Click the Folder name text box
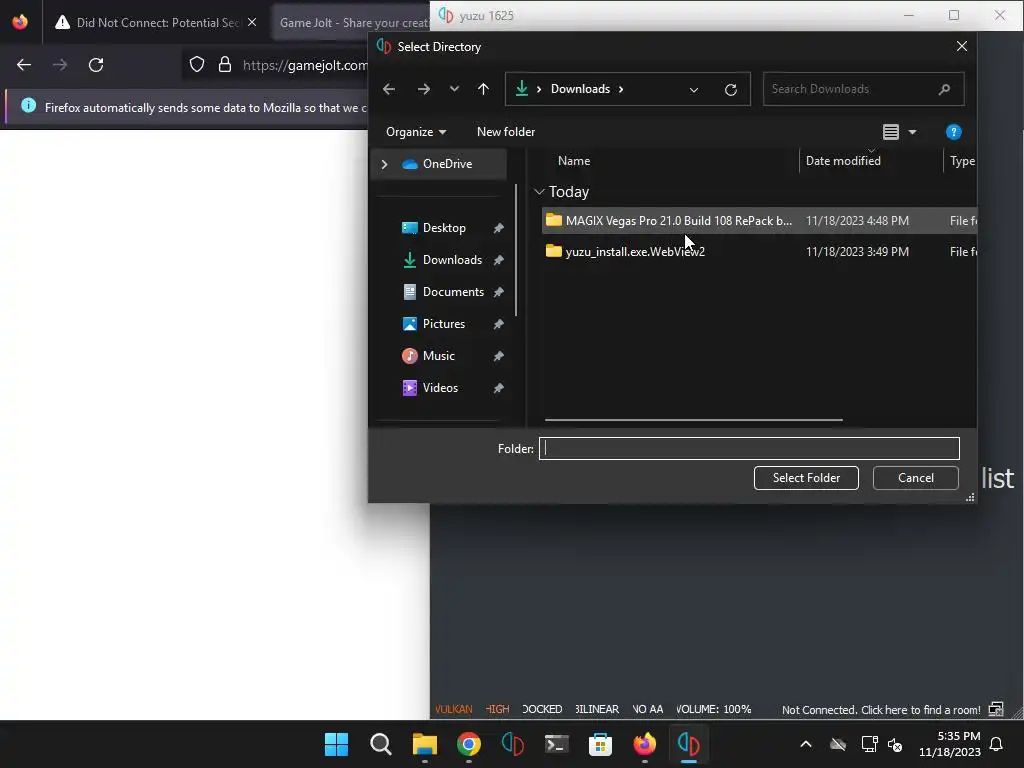Screen dimensions: 1024x768 point(749,449)
